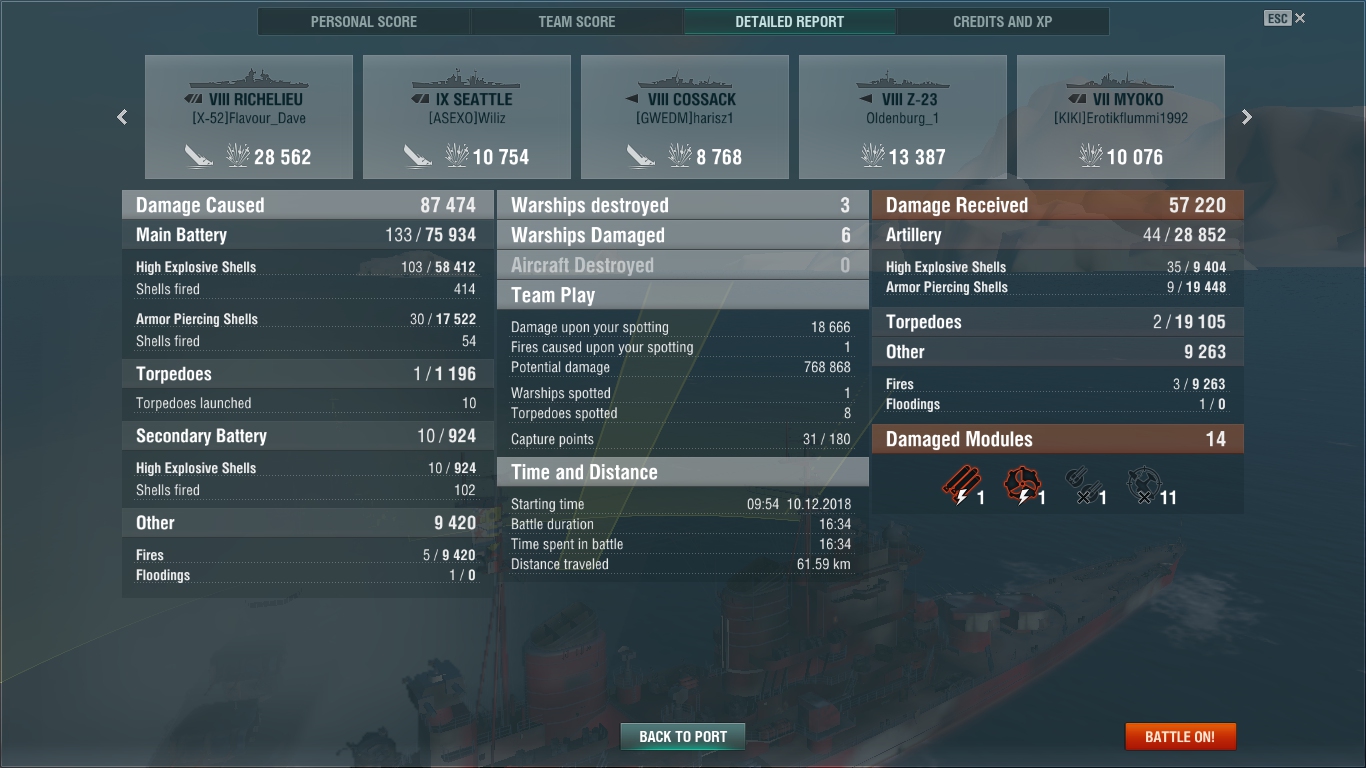
Task: Show the next enemy ships with right arrow
Action: point(1246,117)
